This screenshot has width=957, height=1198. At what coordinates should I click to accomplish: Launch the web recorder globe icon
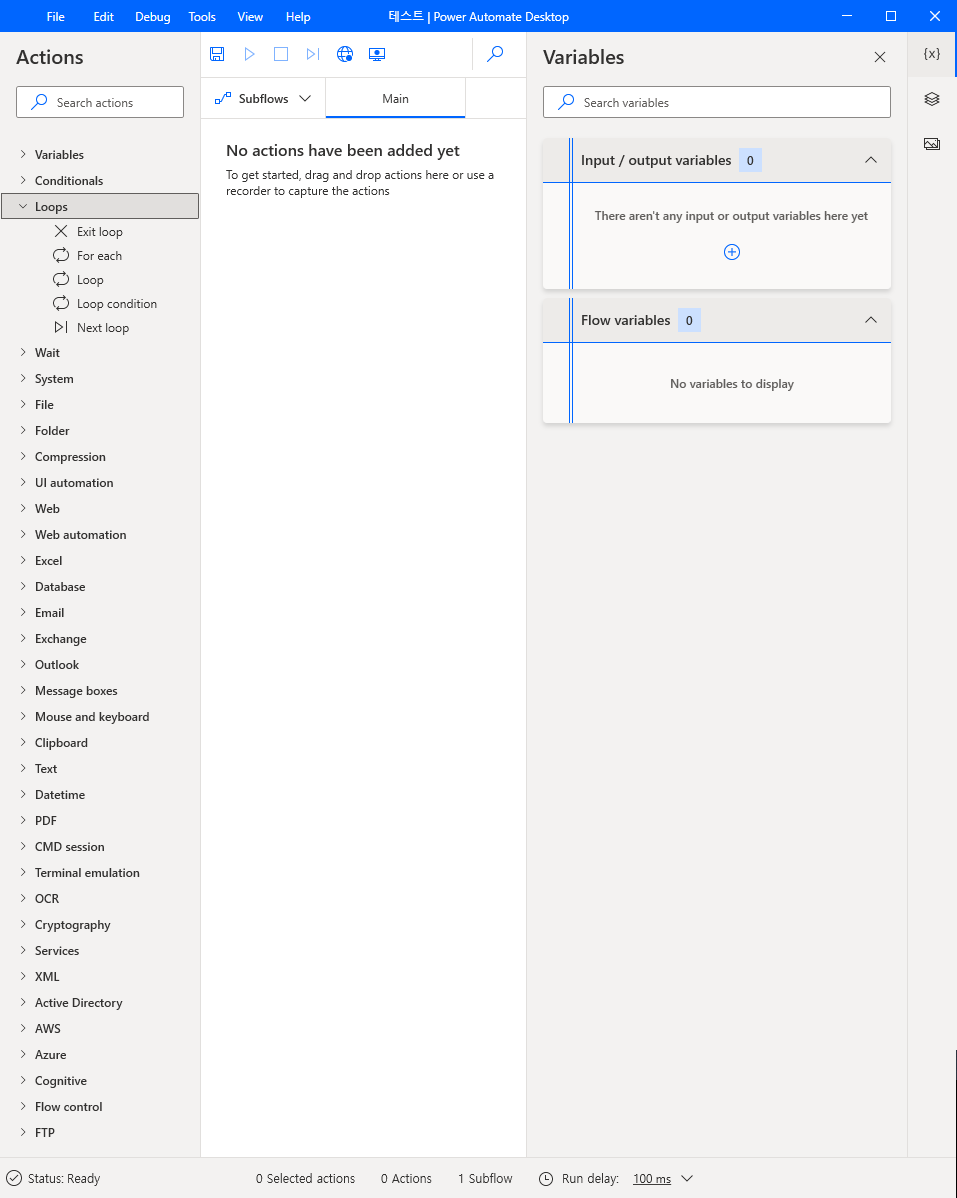coord(345,54)
